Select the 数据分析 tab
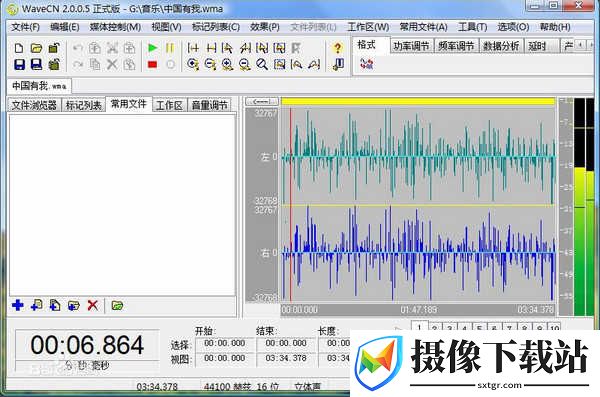The height and width of the screenshot is (397, 600). tap(501, 46)
